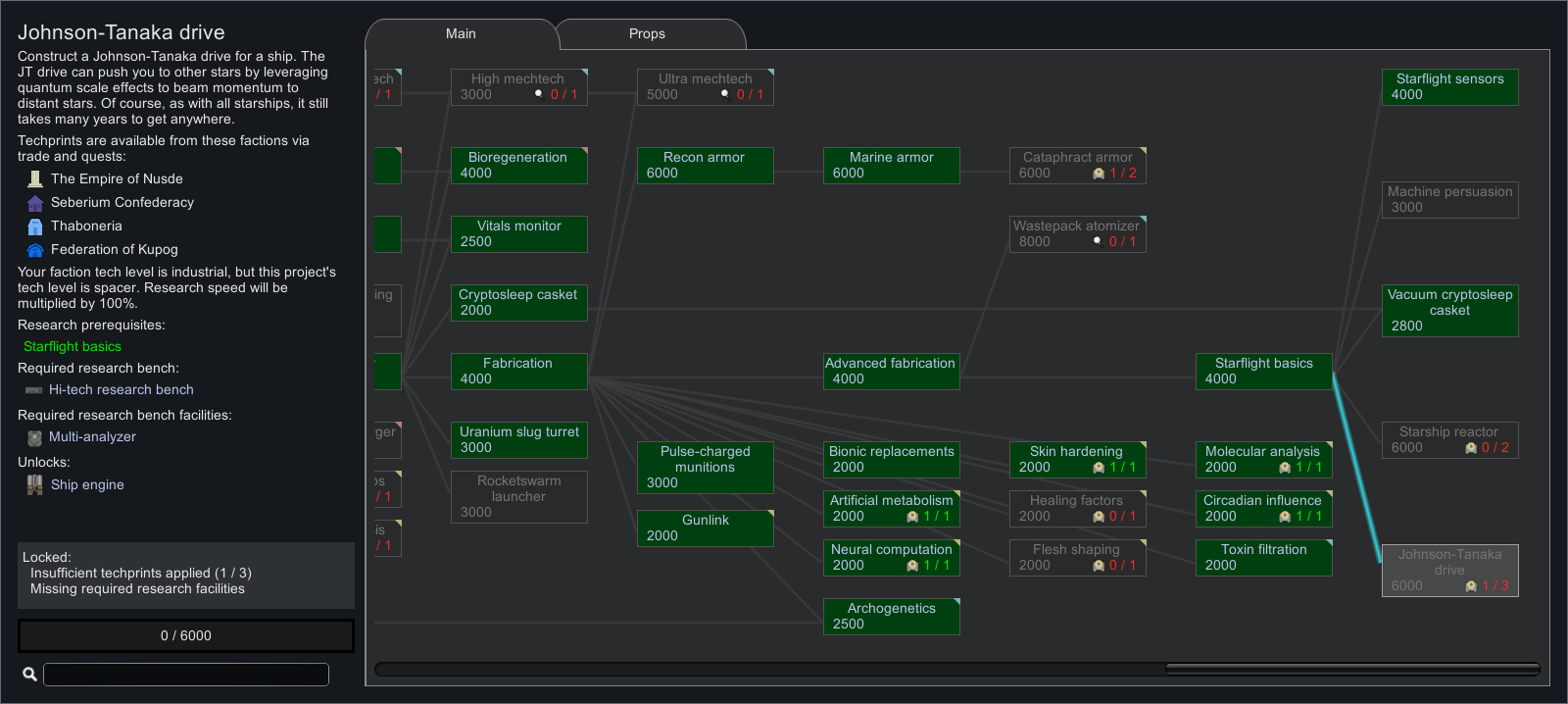Image resolution: width=1568 pixels, height=704 pixels.
Task: Select the Flesh shaping research project
Action: click(1078, 558)
